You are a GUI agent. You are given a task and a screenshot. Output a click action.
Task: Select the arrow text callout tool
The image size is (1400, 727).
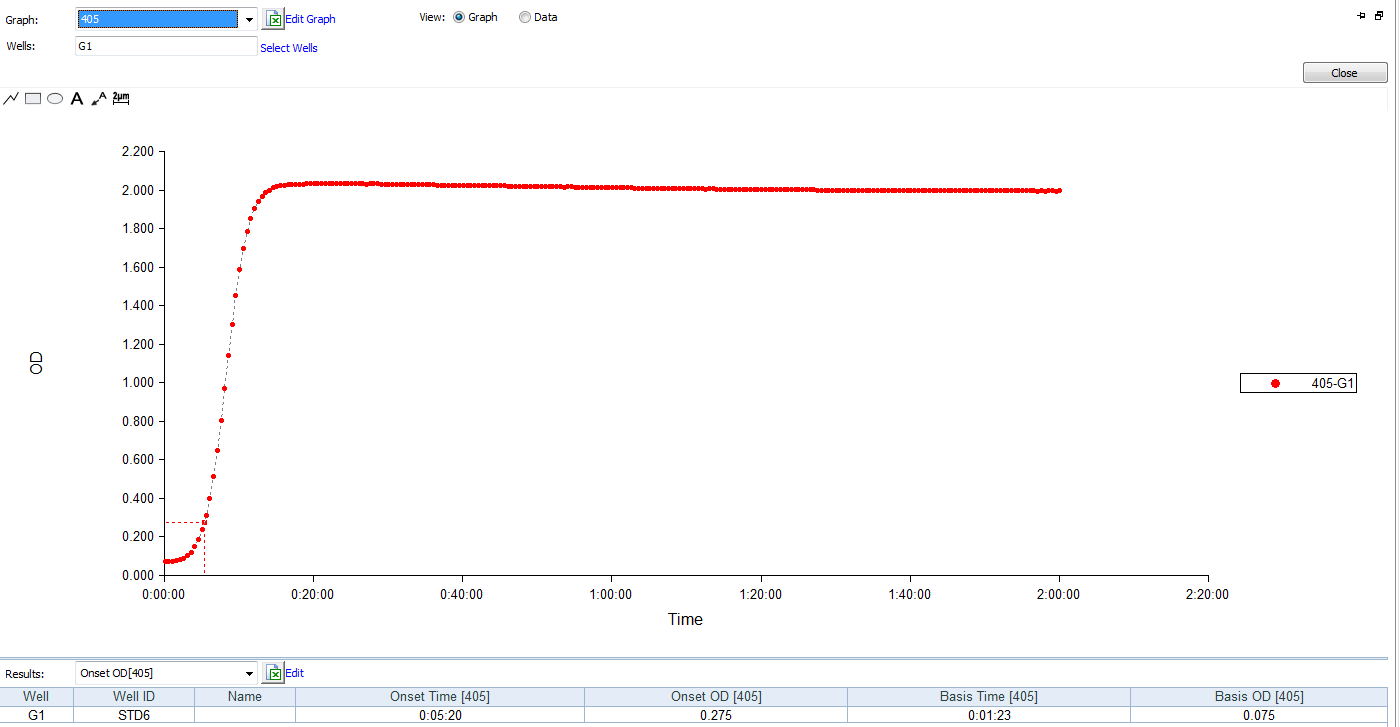click(99, 98)
